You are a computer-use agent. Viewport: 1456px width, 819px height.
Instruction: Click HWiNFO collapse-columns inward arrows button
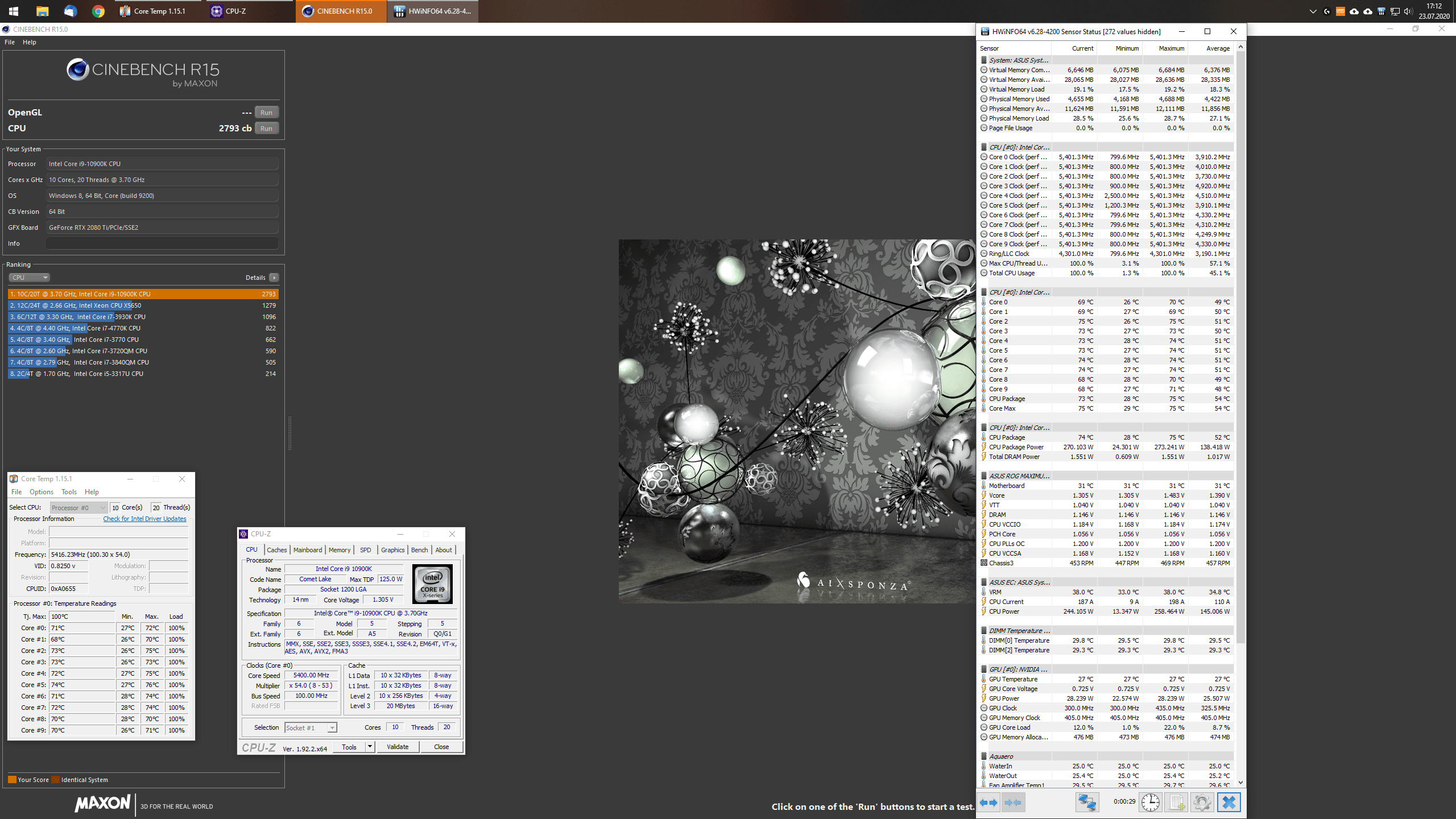tap(1013, 803)
